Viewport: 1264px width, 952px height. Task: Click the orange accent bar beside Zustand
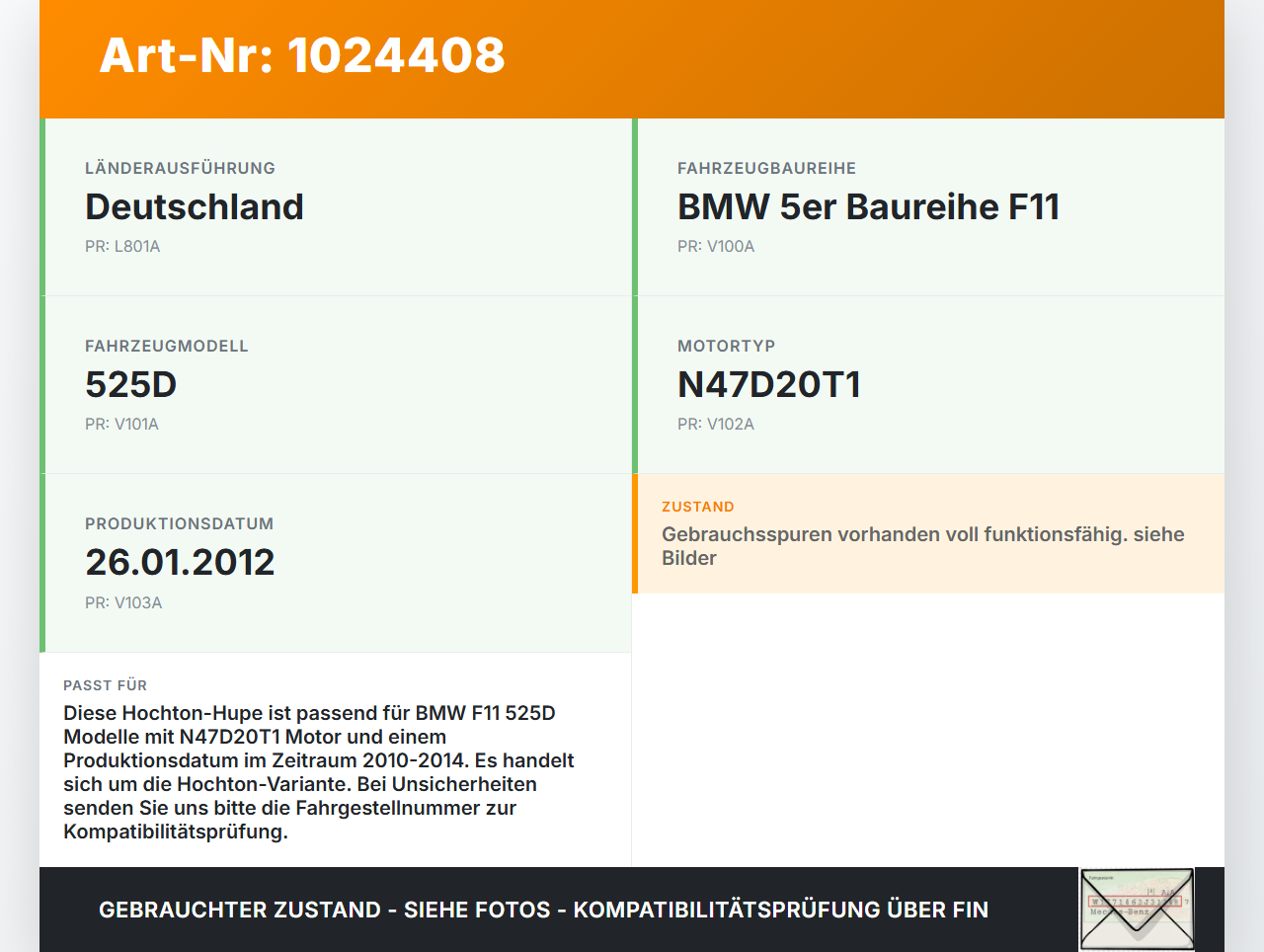pos(635,533)
